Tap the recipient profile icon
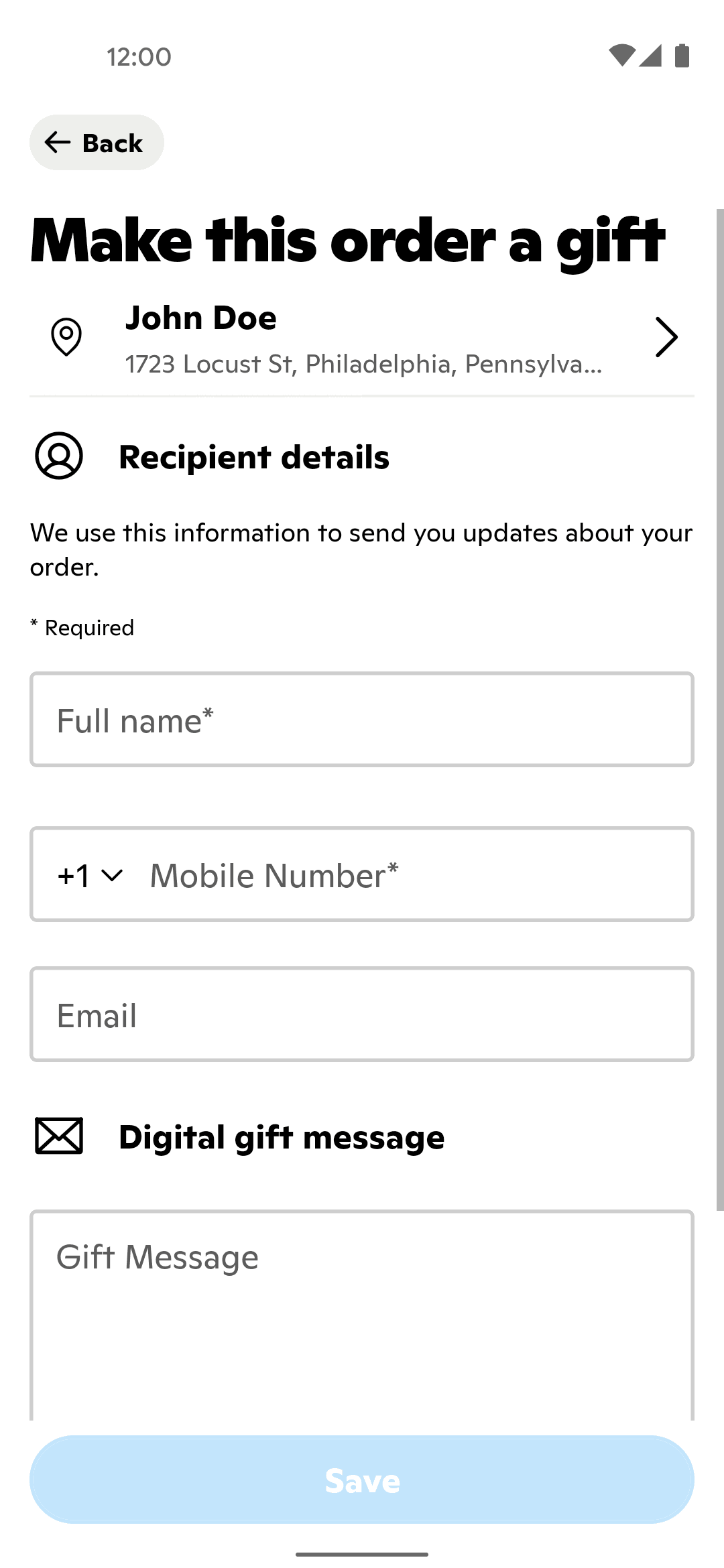The height and width of the screenshot is (1568, 724). tap(59, 456)
